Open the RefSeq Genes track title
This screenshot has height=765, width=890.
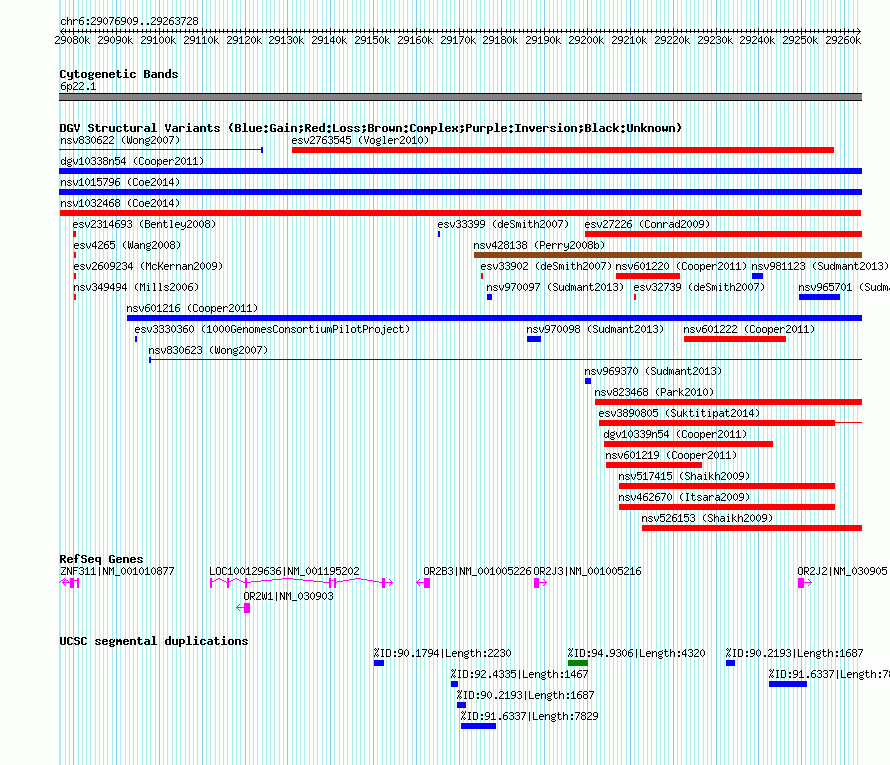[x=101, y=559]
